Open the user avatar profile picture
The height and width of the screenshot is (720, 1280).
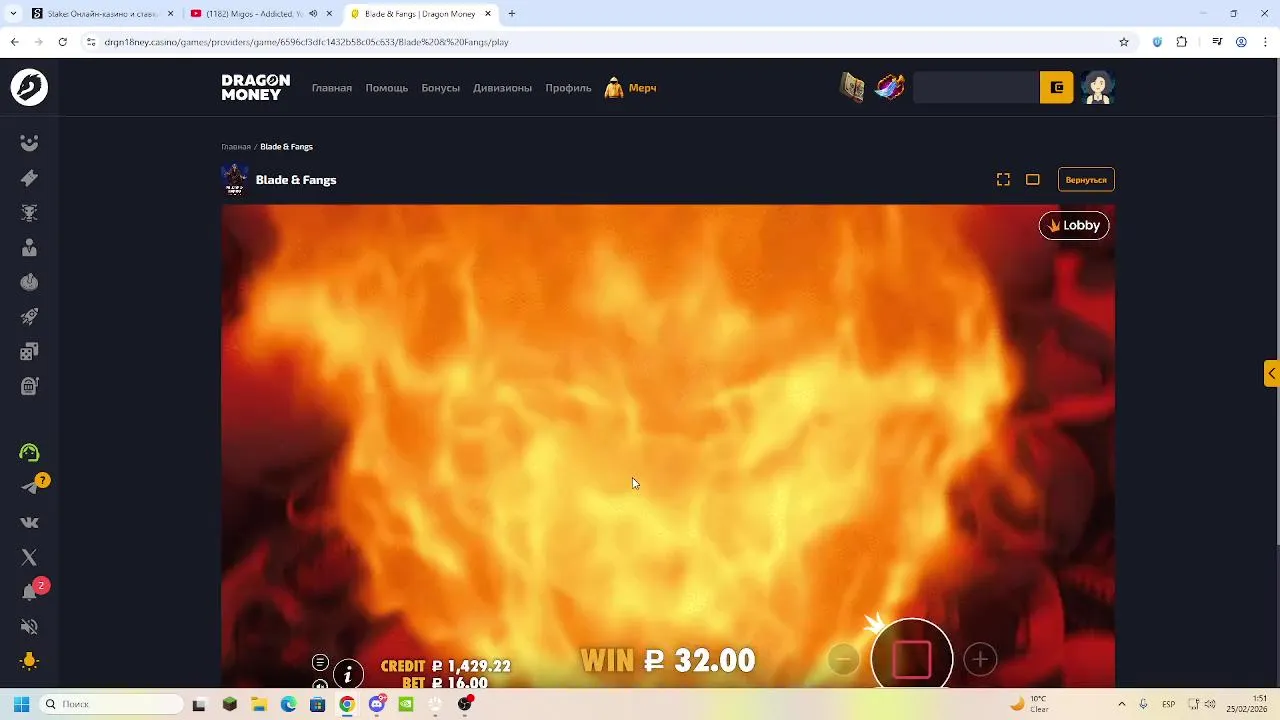[1098, 88]
